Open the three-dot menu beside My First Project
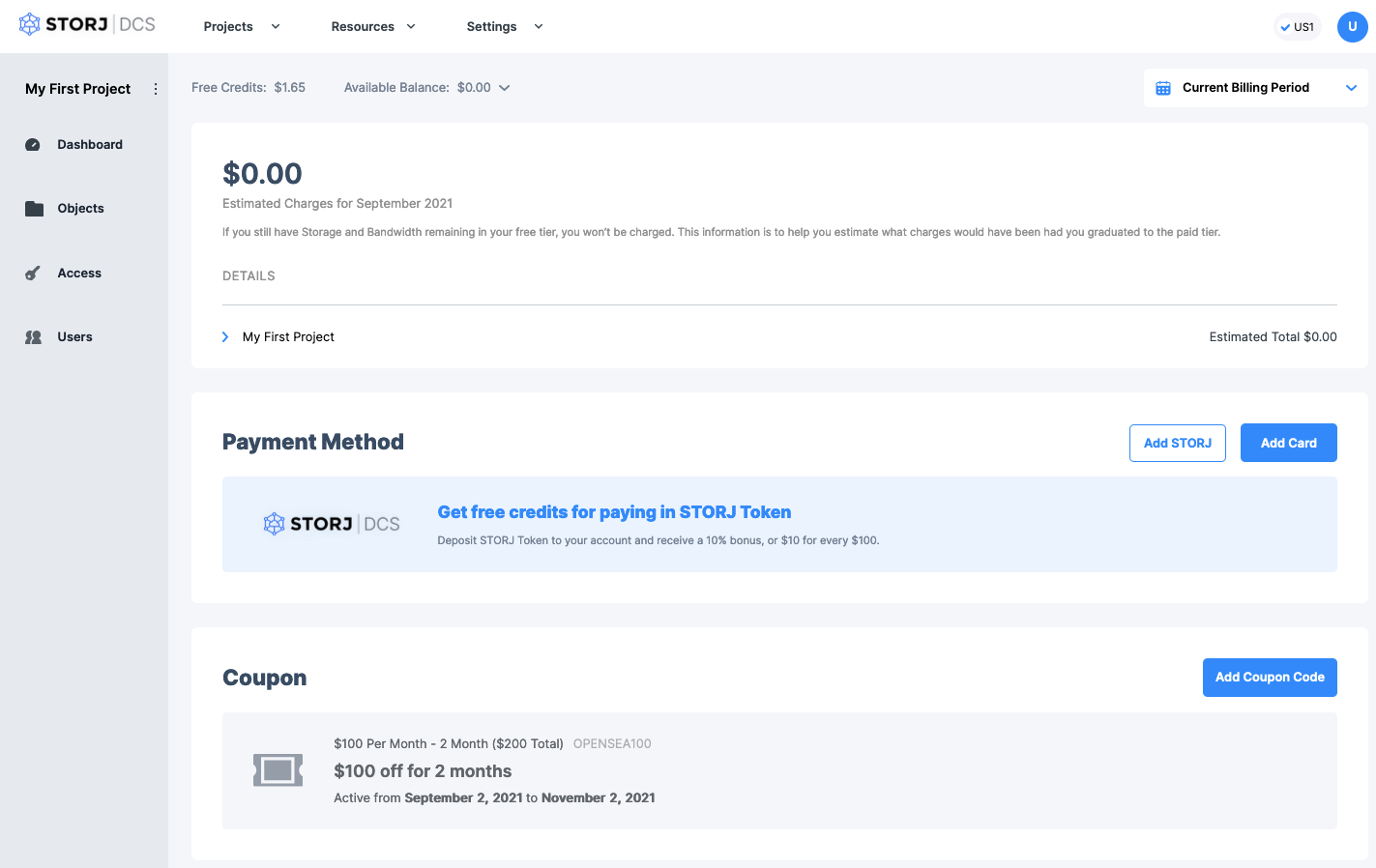Image resolution: width=1376 pixels, height=868 pixels. click(156, 89)
